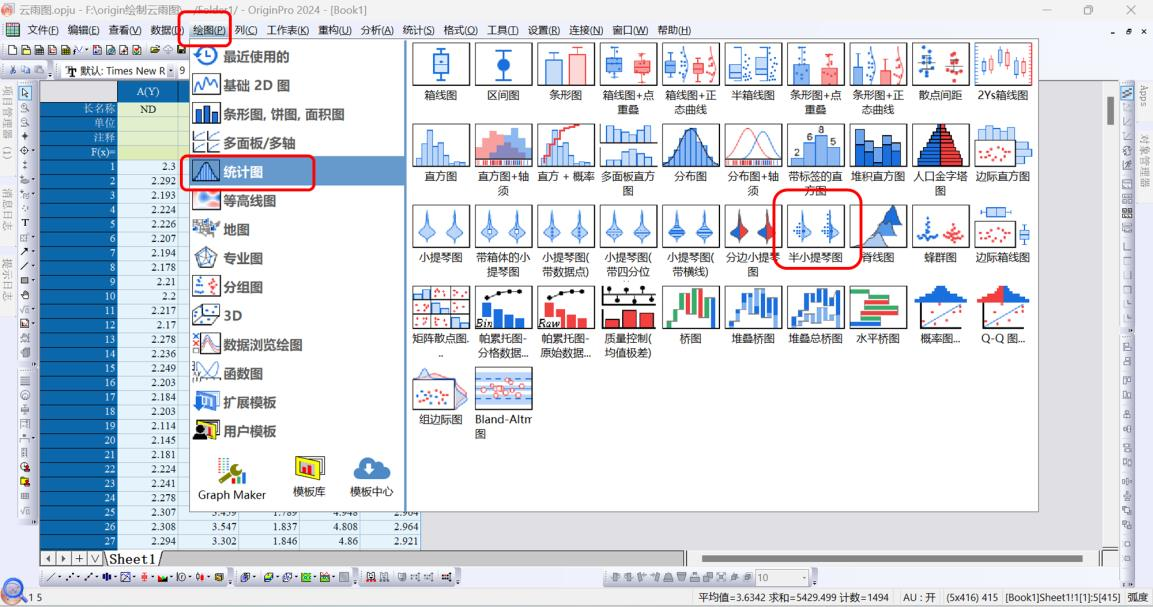The height and width of the screenshot is (607, 1153).
Task: Choose the 边际直方图 marginal histogram
Action: tap(1003, 153)
